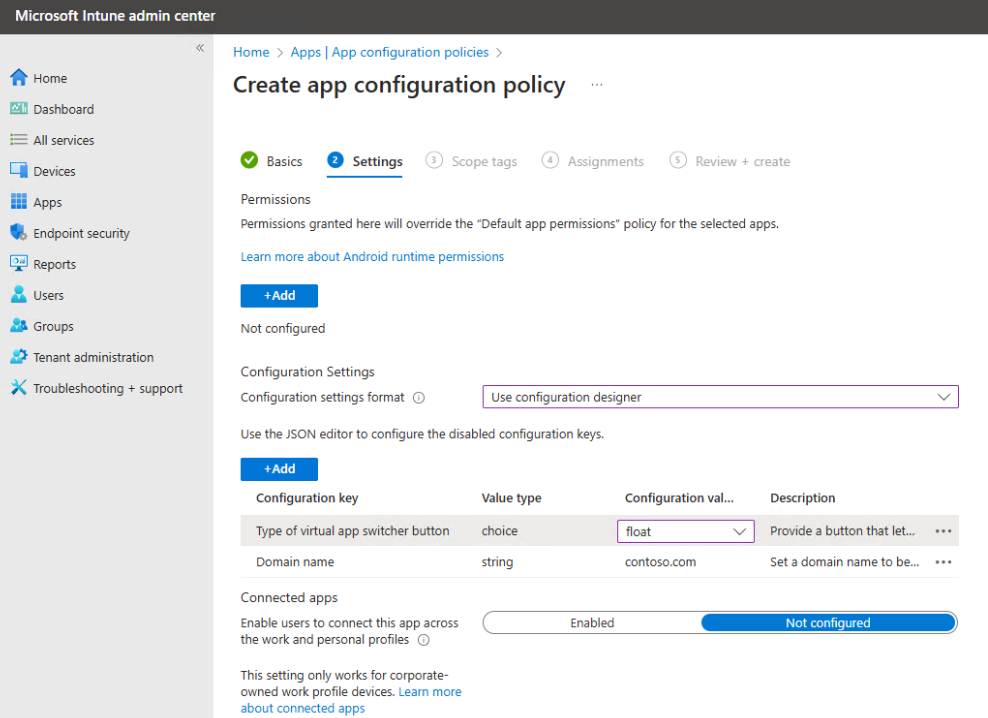Open Learn more about connected apps link
The height and width of the screenshot is (718, 988).
[351, 700]
